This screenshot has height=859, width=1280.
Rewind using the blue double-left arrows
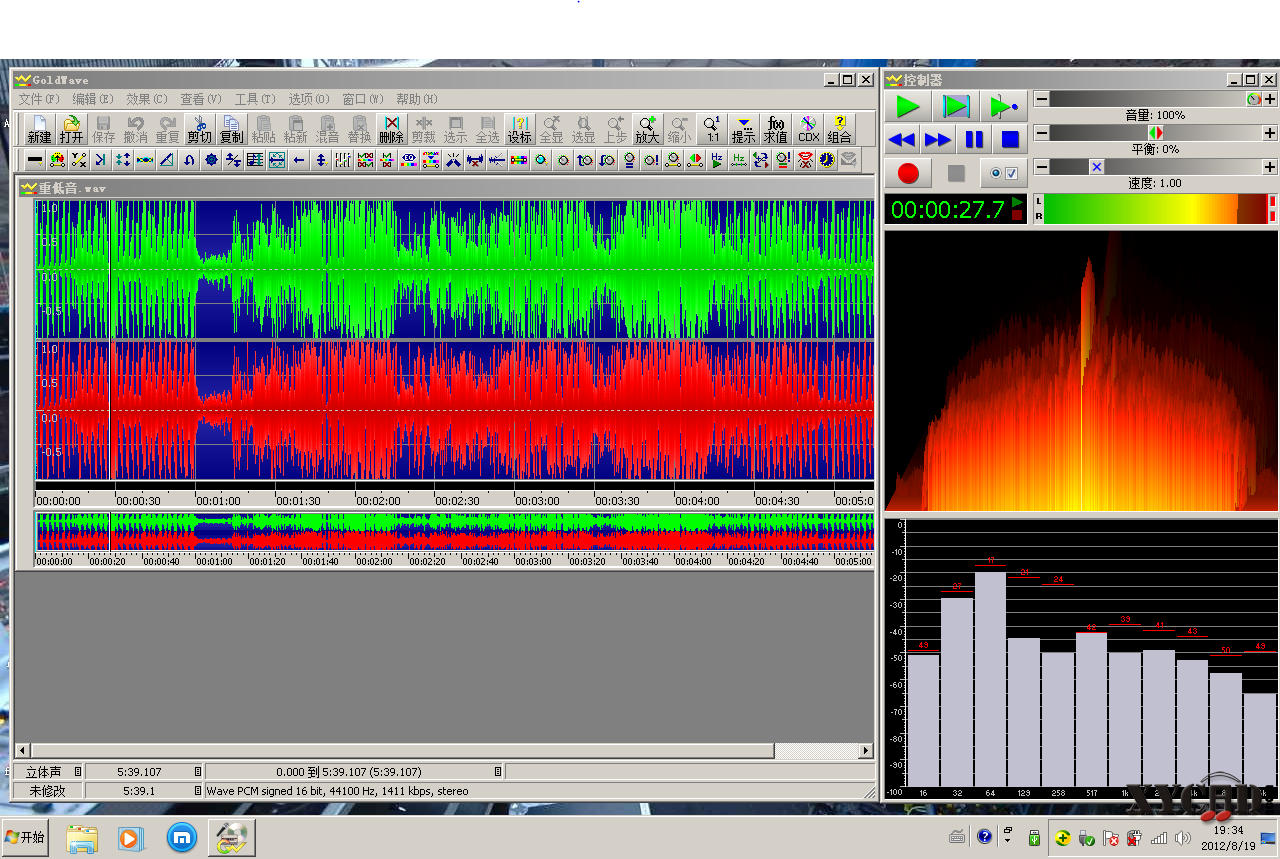[x=902, y=140]
